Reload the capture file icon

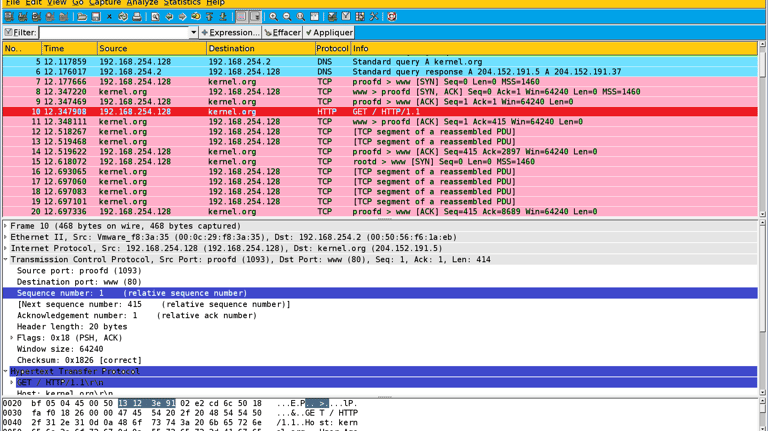[123, 17]
